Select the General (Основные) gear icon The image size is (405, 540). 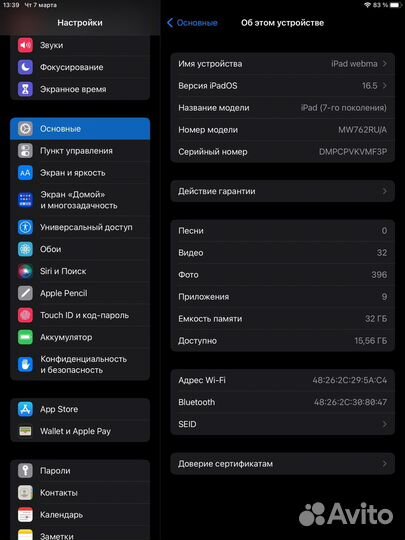click(x=25, y=129)
